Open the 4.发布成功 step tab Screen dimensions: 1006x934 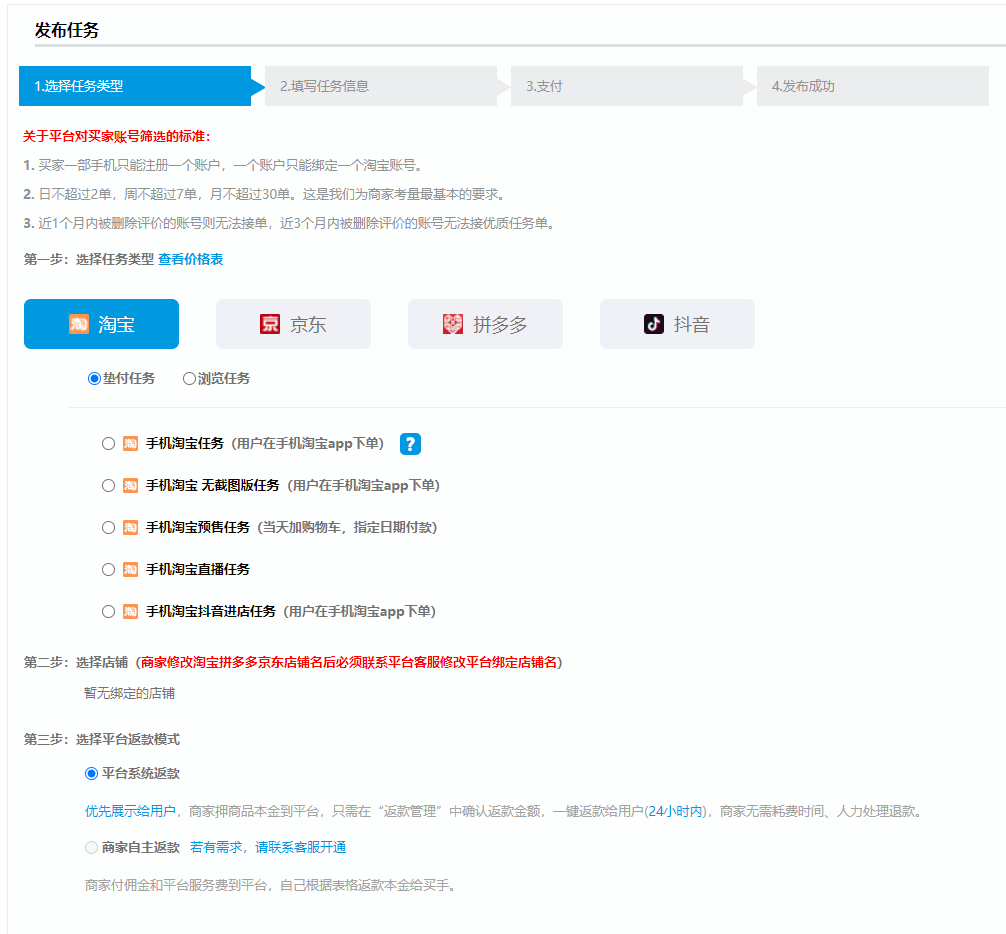(x=873, y=86)
